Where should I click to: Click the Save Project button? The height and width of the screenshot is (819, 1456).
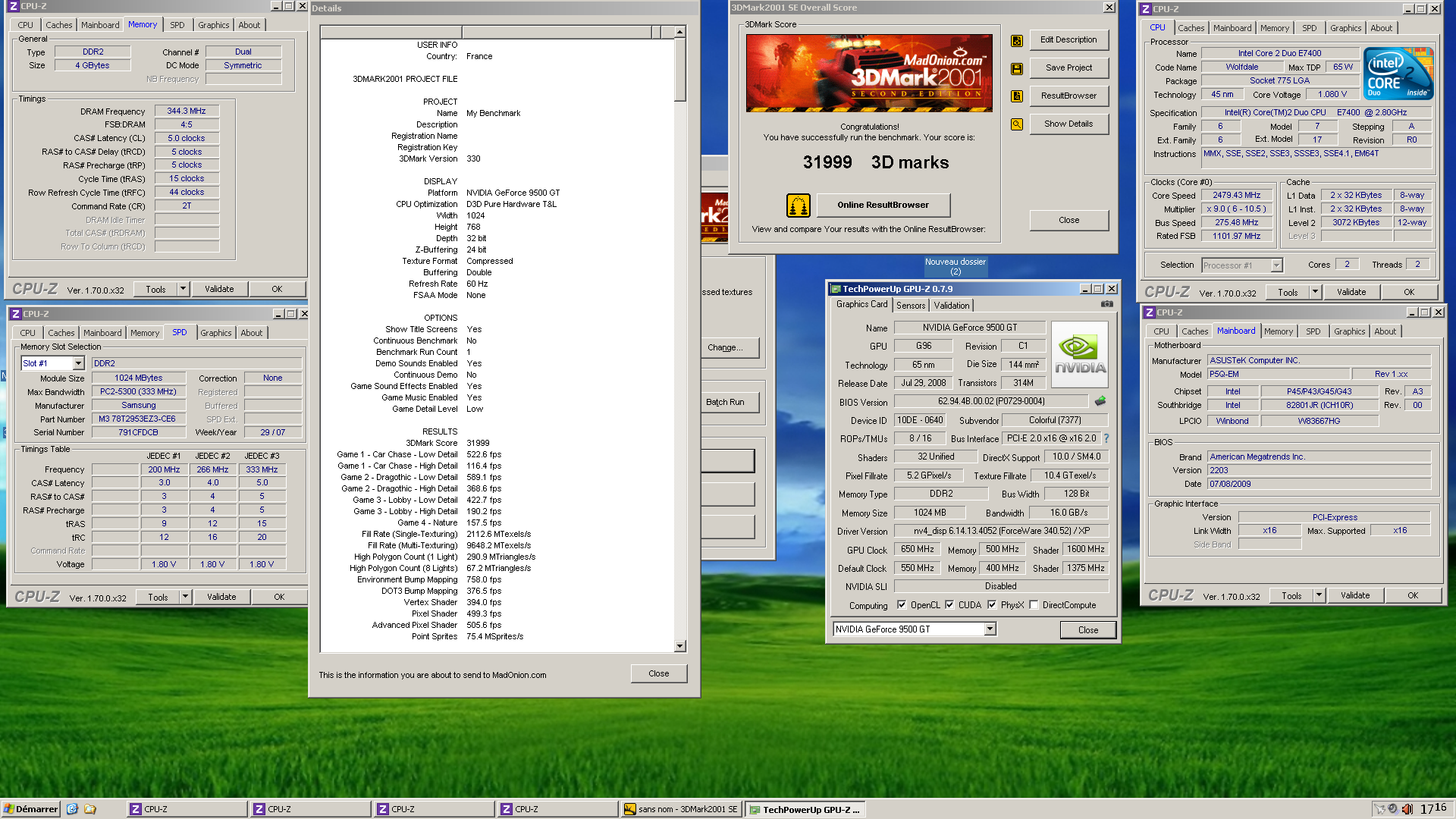(x=1068, y=67)
